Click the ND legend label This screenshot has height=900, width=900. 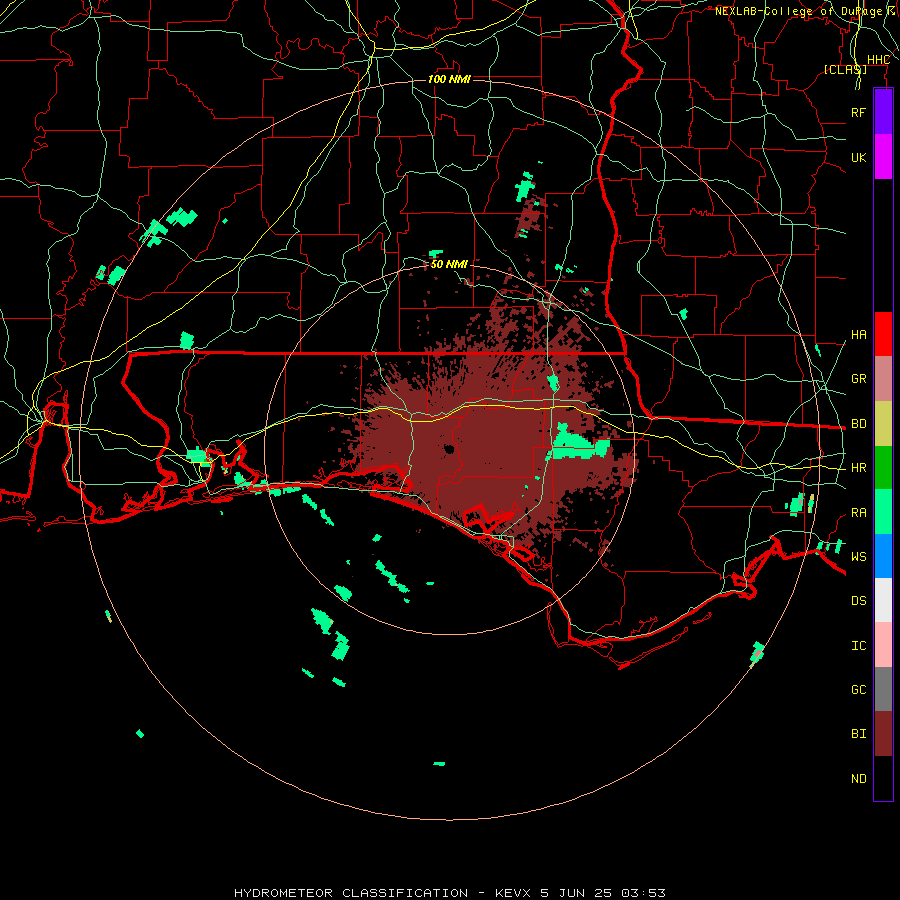pyautogui.click(x=858, y=779)
